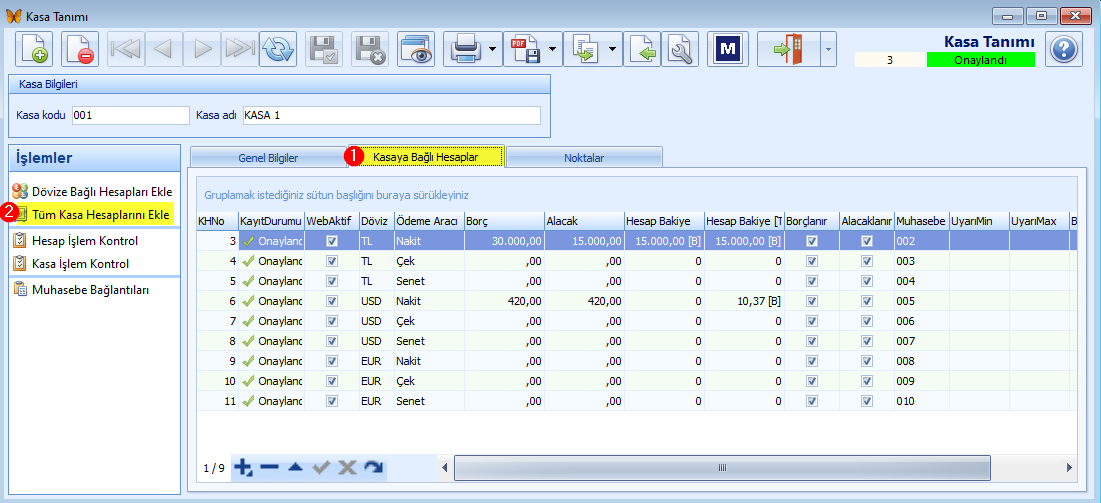
Task: Expand the exit door dropdown arrow
Action: 828,48
